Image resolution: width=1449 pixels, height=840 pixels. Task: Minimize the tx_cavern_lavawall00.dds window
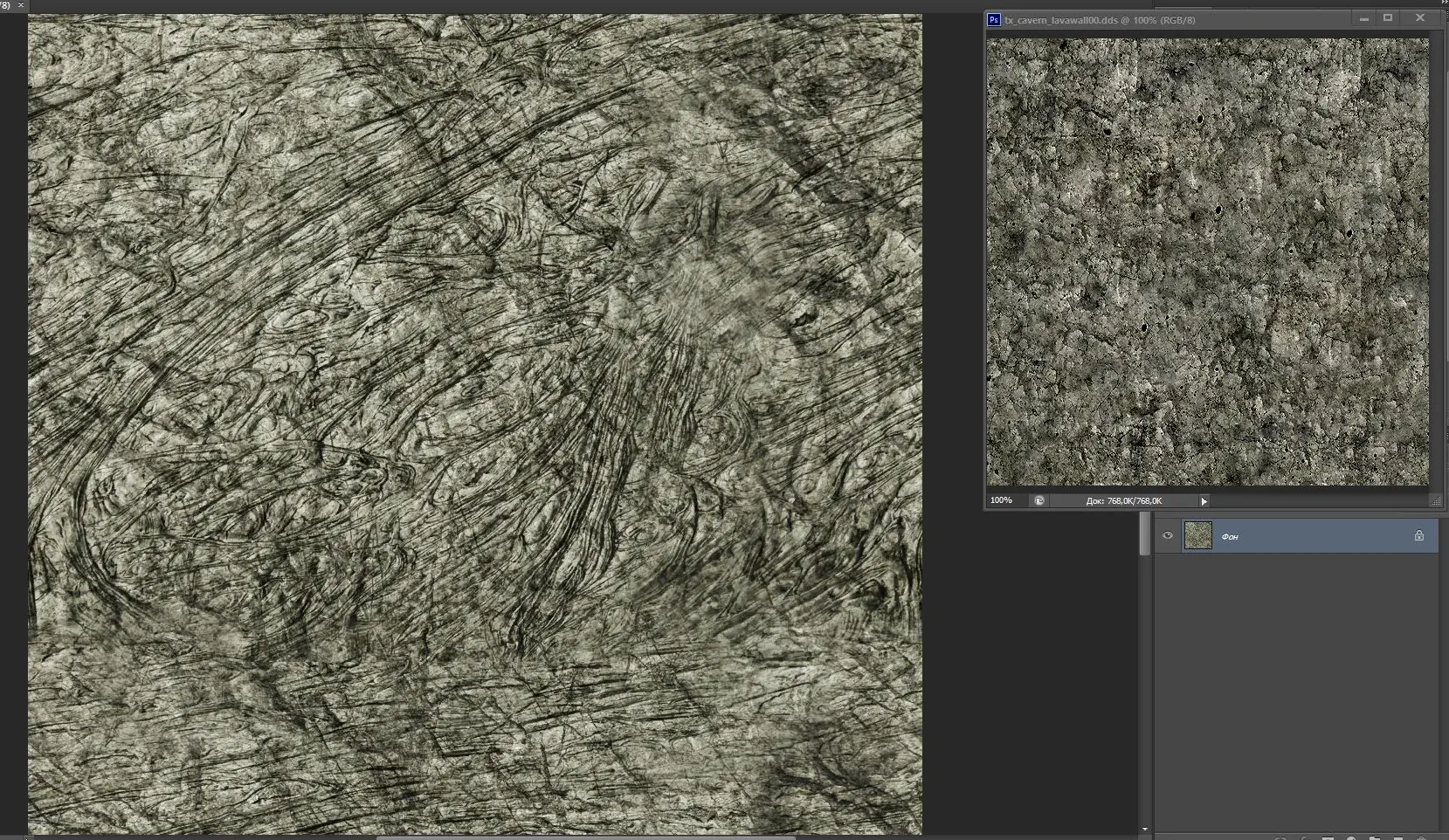pyautogui.click(x=1363, y=18)
